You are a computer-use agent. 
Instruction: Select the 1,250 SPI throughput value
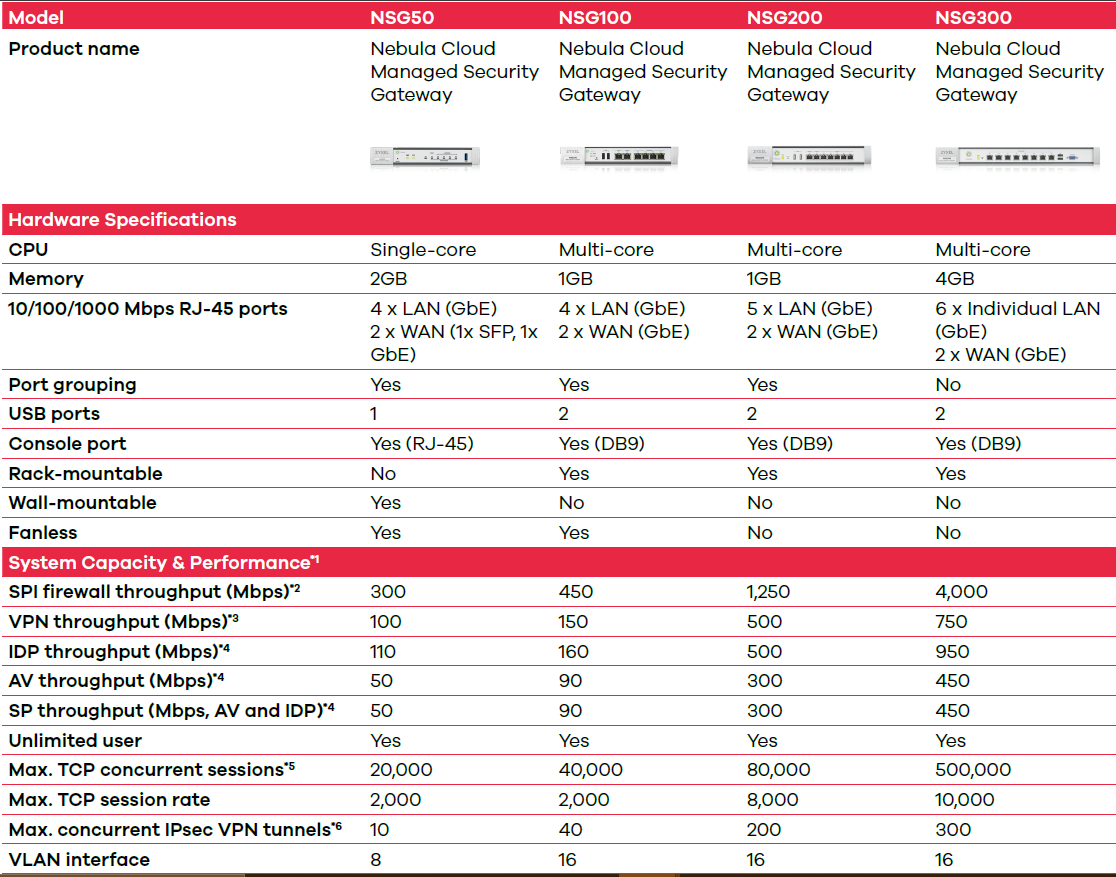(769, 592)
